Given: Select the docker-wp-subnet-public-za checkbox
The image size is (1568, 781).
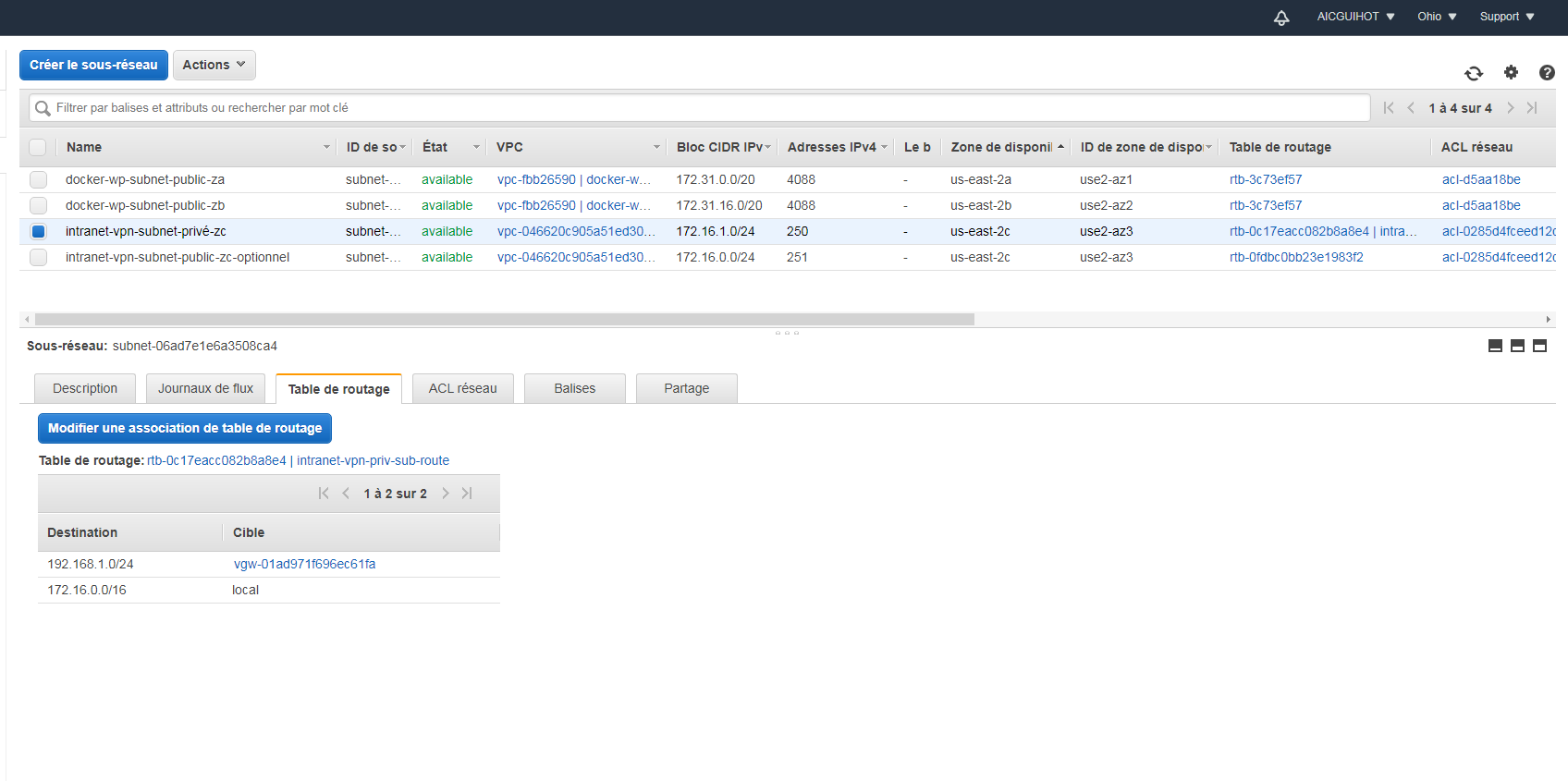Looking at the screenshot, I should 38,179.
